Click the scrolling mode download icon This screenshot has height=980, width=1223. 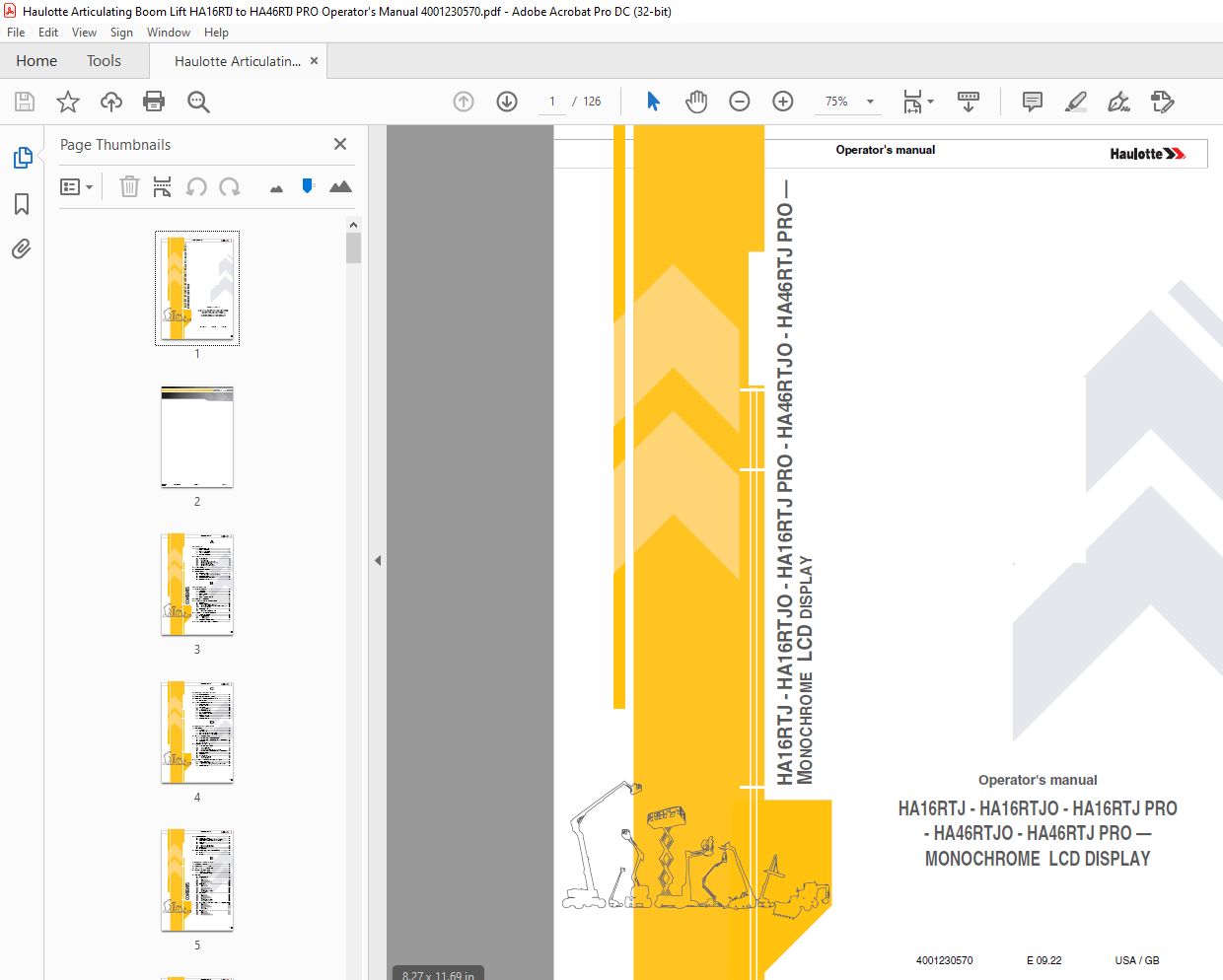tap(969, 102)
